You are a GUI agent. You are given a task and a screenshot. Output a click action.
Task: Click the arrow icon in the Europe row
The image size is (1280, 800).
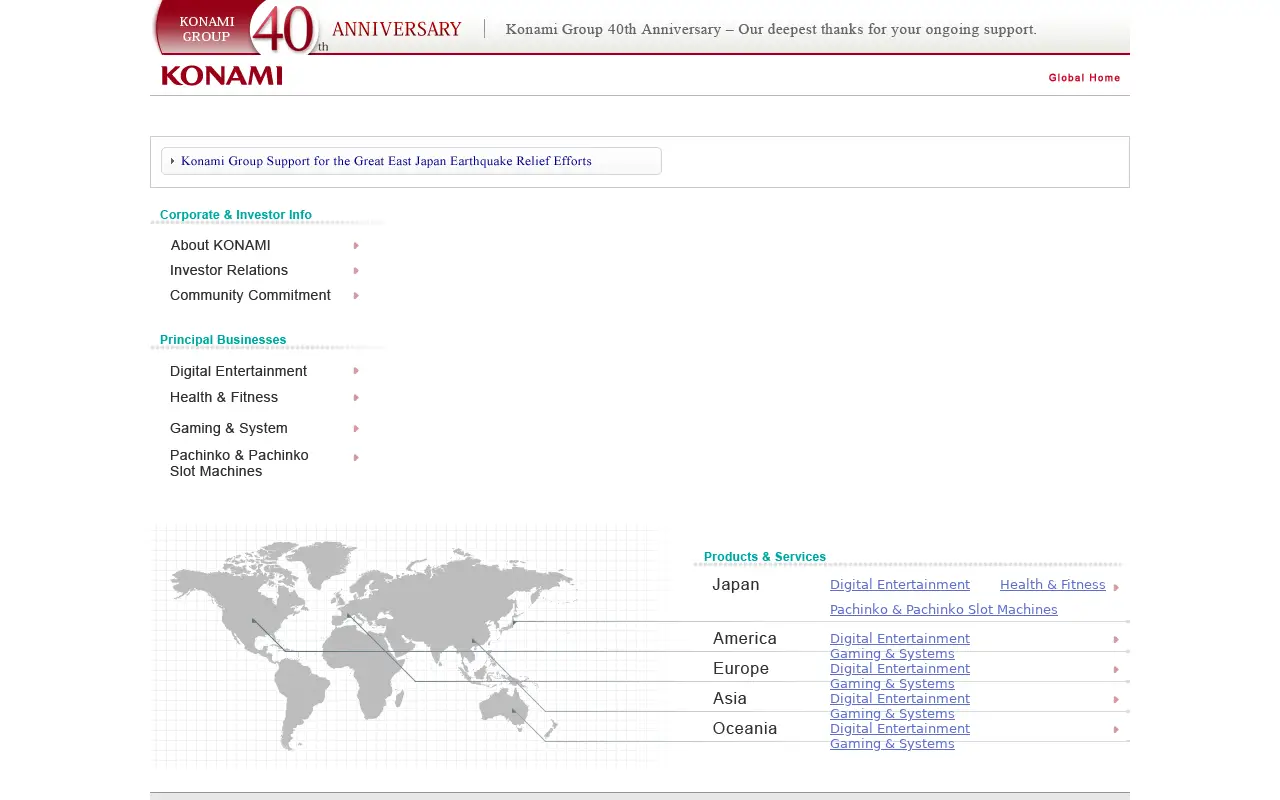click(x=1116, y=670)
